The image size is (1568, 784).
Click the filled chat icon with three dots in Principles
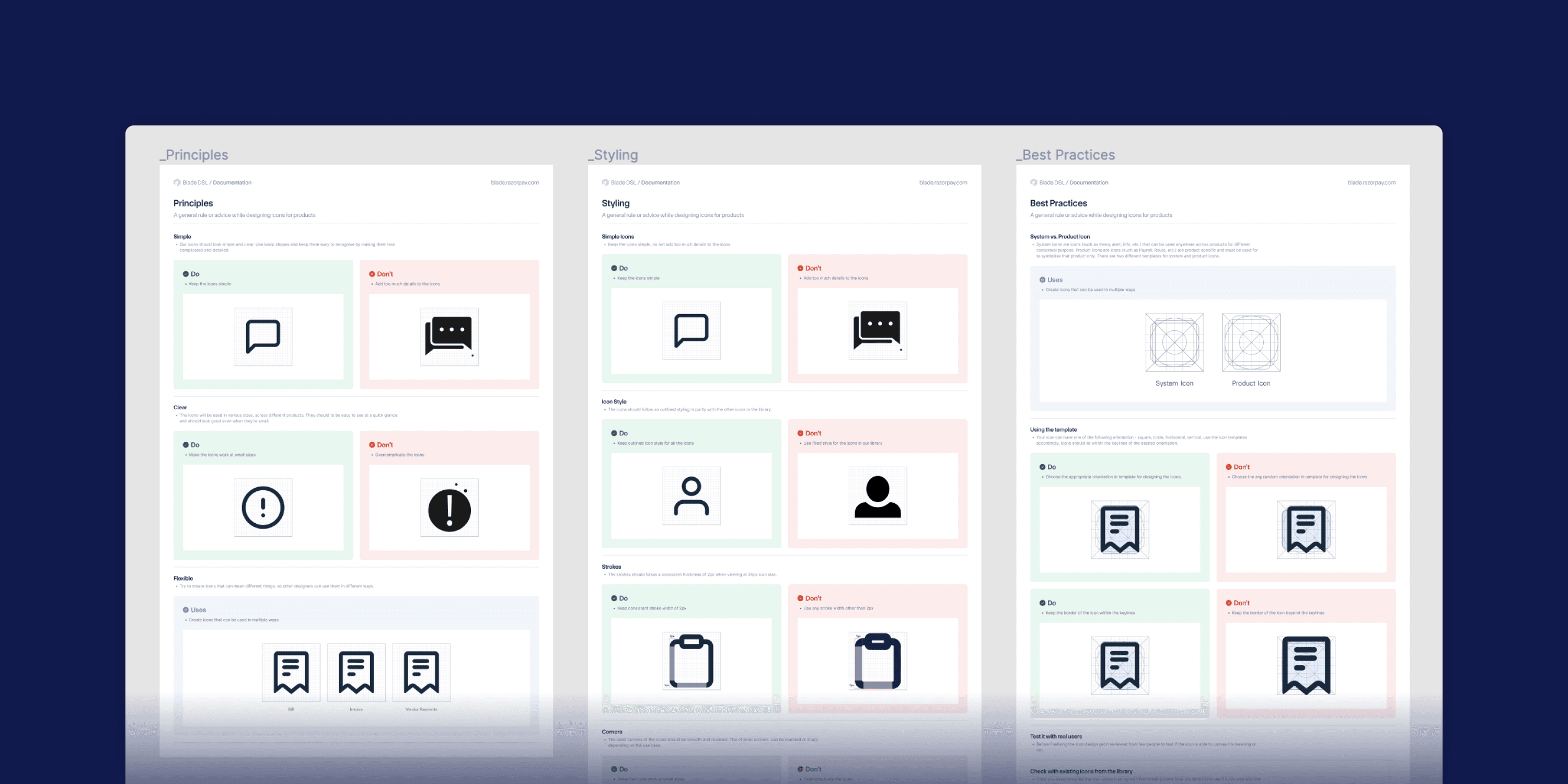click(x=449, y=336)
